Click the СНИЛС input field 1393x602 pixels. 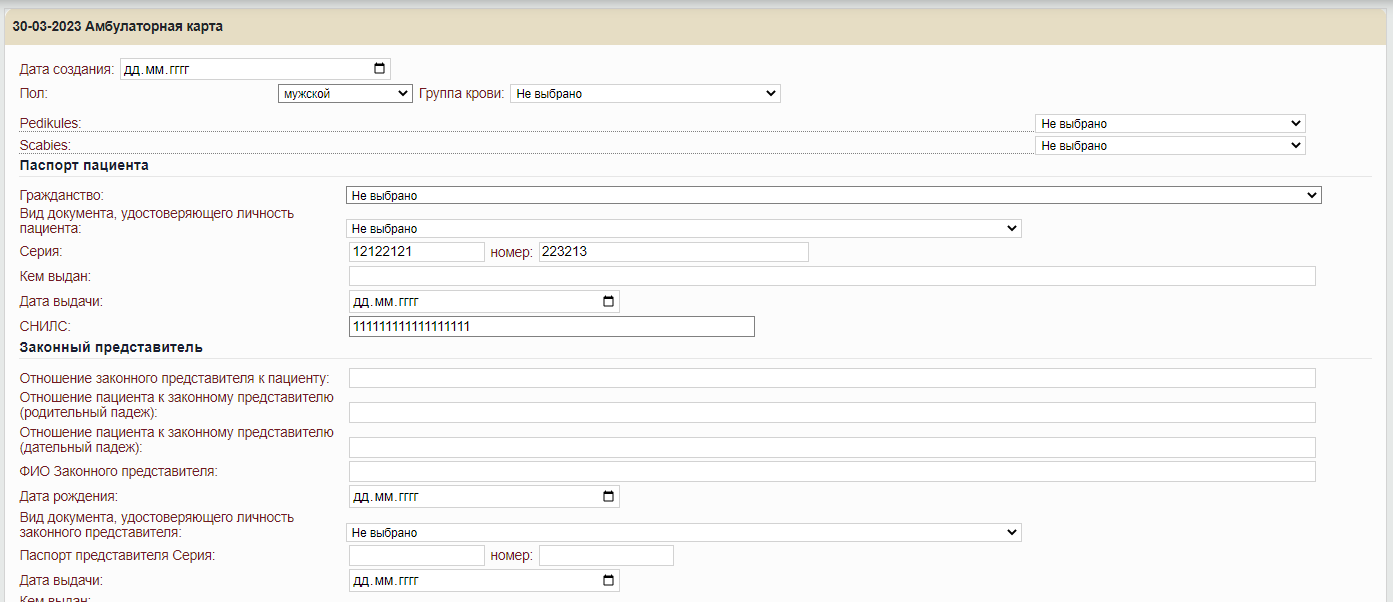551,327
